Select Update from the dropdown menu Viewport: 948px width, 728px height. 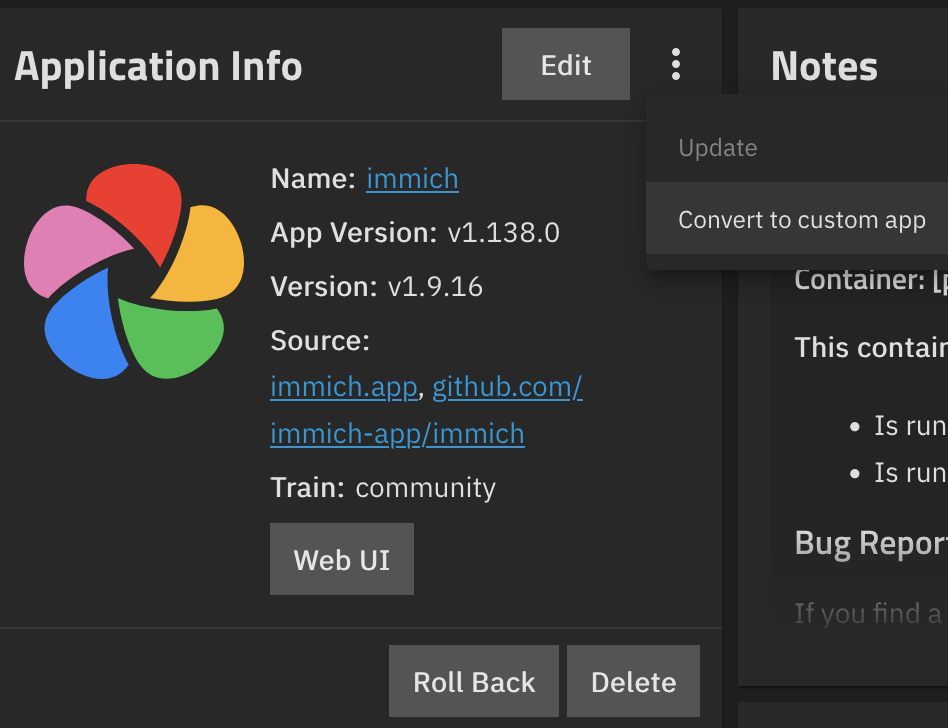[797, 148]
